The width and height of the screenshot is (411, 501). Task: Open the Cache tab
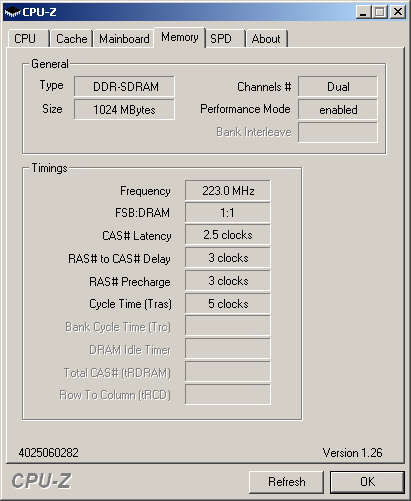click(x=71, y=39)
